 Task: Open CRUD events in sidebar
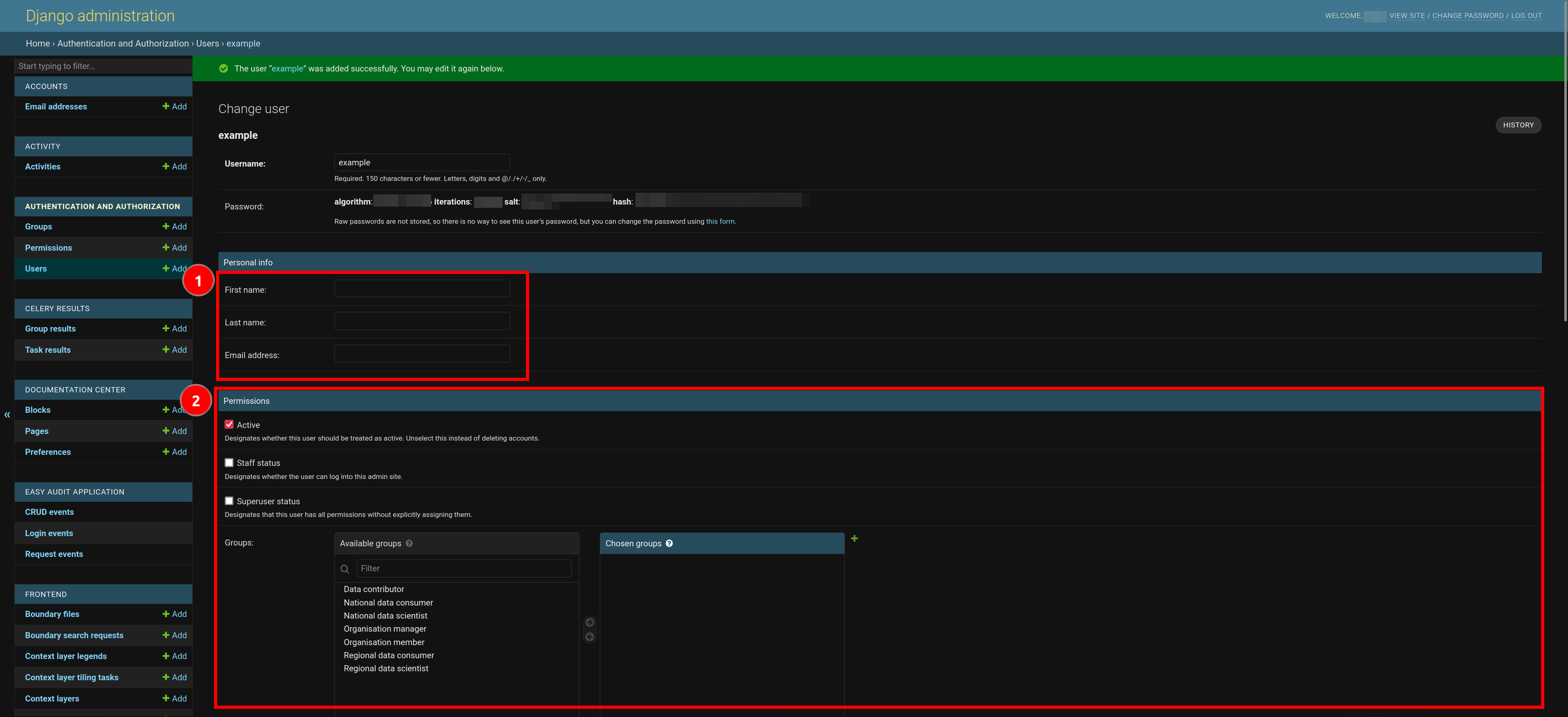tap(49, 512)
